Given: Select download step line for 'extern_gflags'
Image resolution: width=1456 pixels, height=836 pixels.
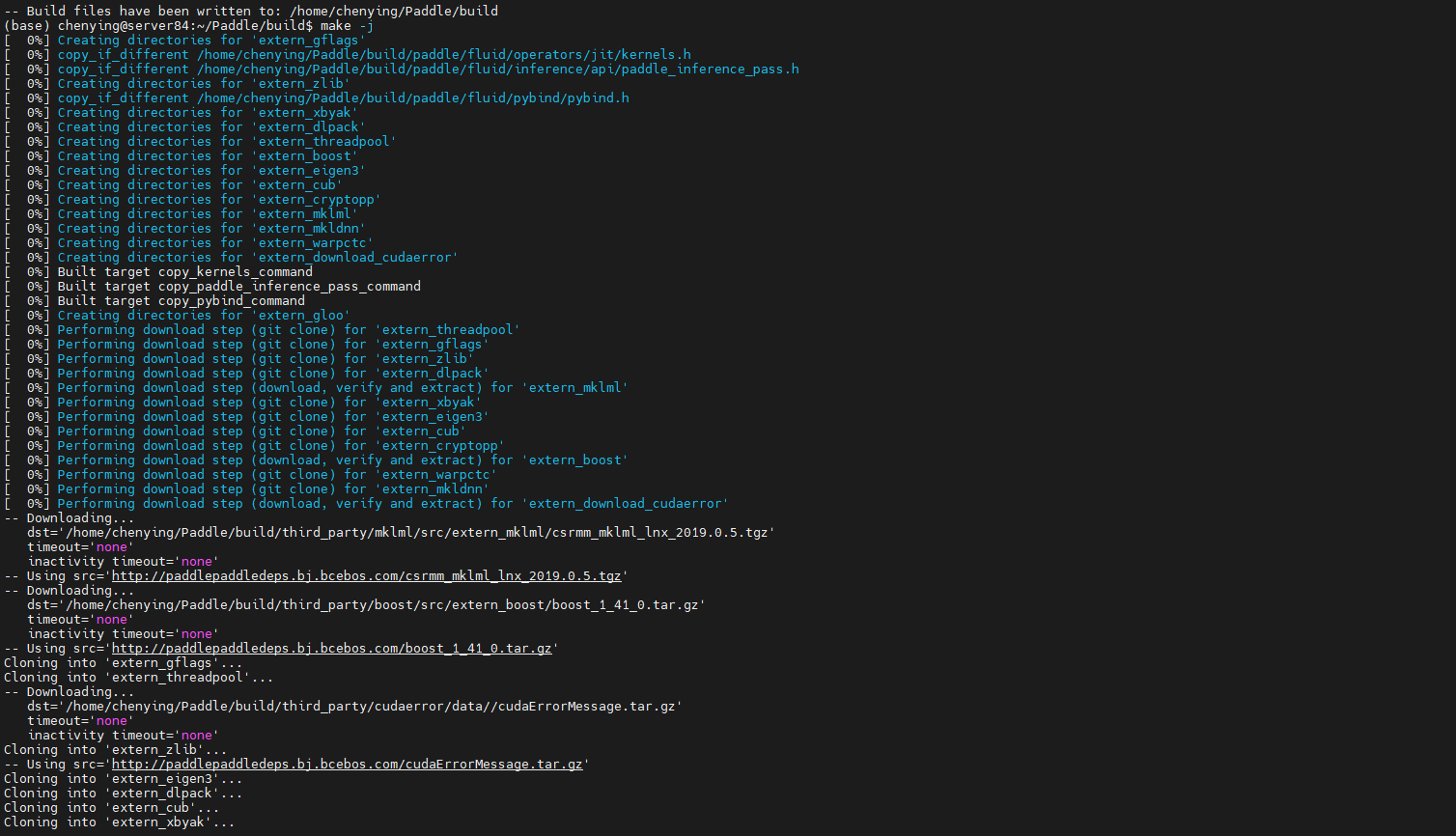Looking at the screenshot, I should [x=247, y=344].
